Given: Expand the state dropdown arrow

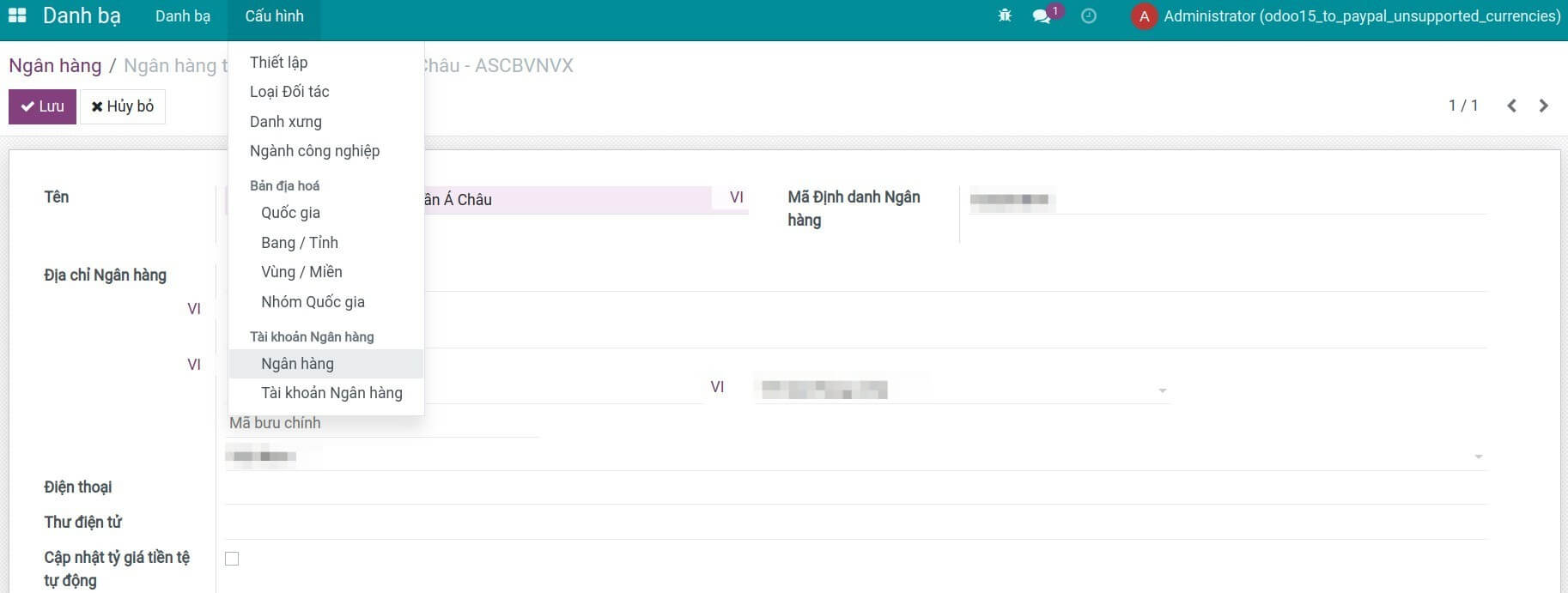Looking at the screenshot, I should tap(1162, 390).
